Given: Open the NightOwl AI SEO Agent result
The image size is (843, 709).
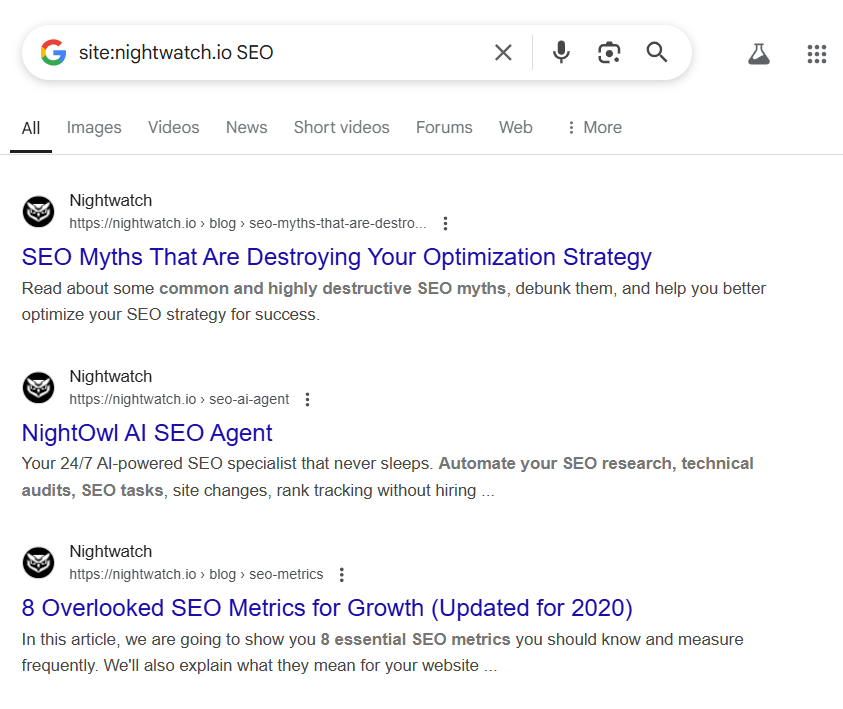Looking at the screenshot, I should click(146, 433).
